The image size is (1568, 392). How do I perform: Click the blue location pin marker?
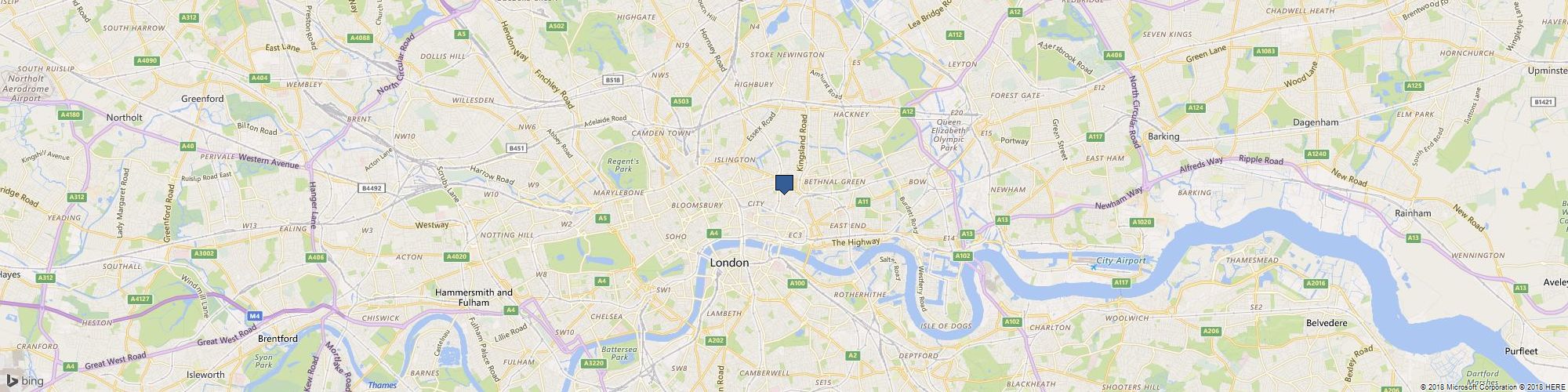click(x=784, y=184)
